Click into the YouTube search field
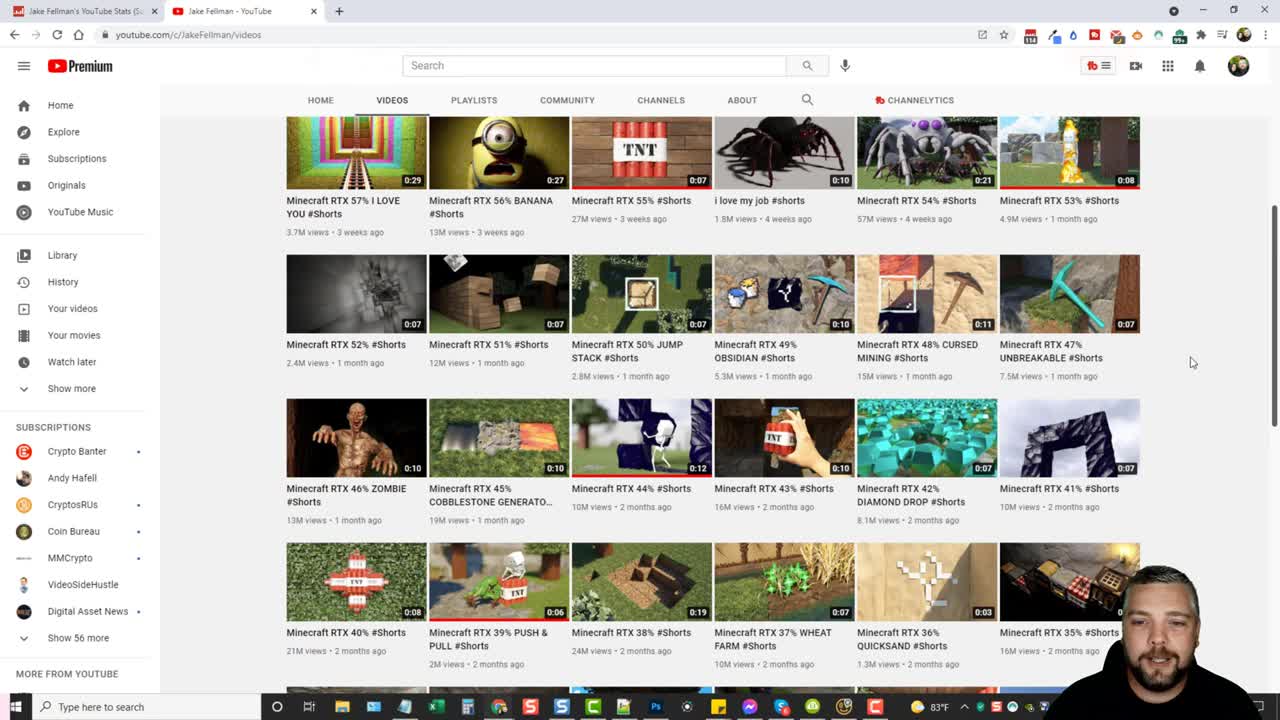Screen dimensions: 1280x720 [594, 66]
